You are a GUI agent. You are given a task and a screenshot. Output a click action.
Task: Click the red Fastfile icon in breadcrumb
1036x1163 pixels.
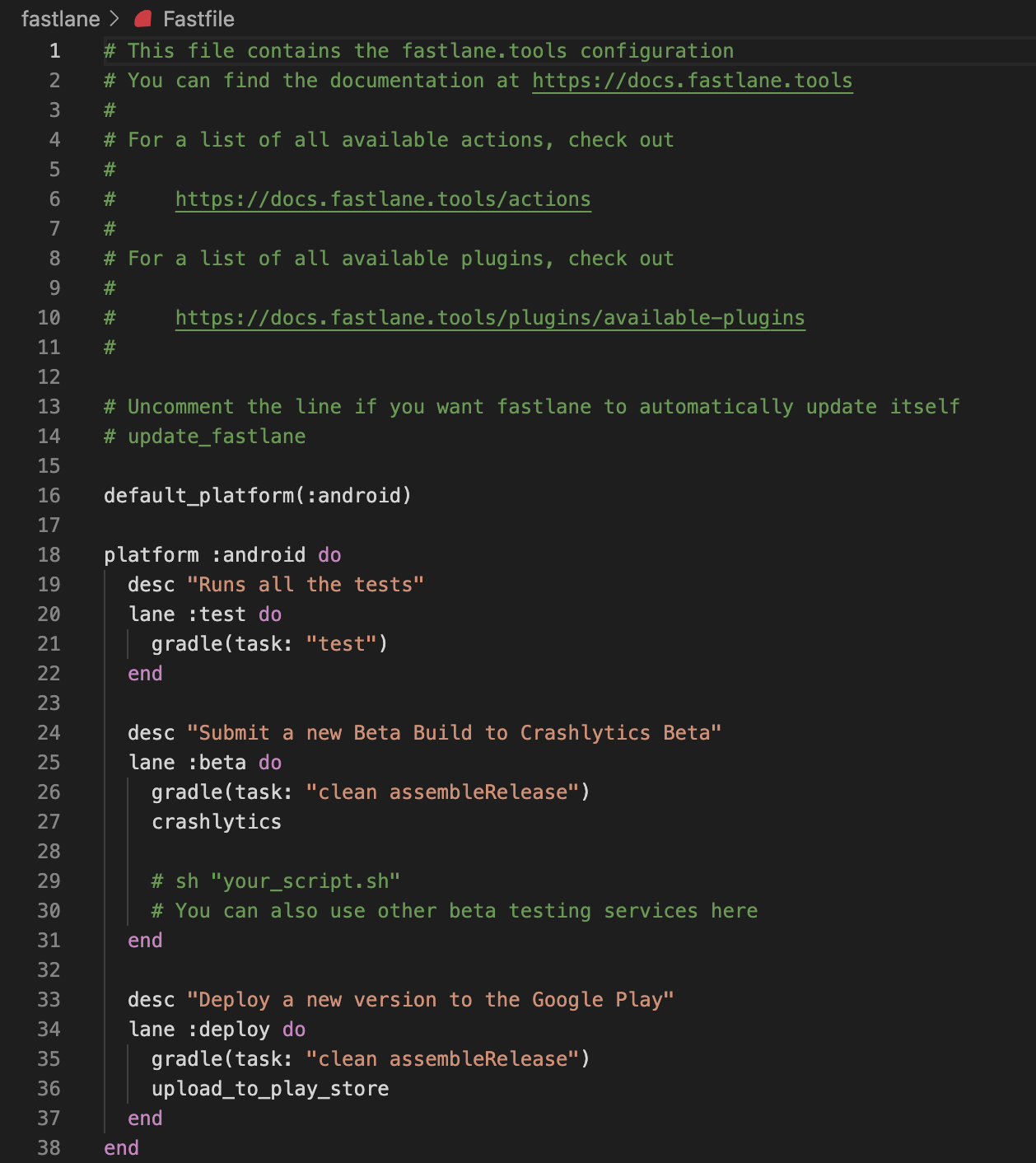coord(143,19)
